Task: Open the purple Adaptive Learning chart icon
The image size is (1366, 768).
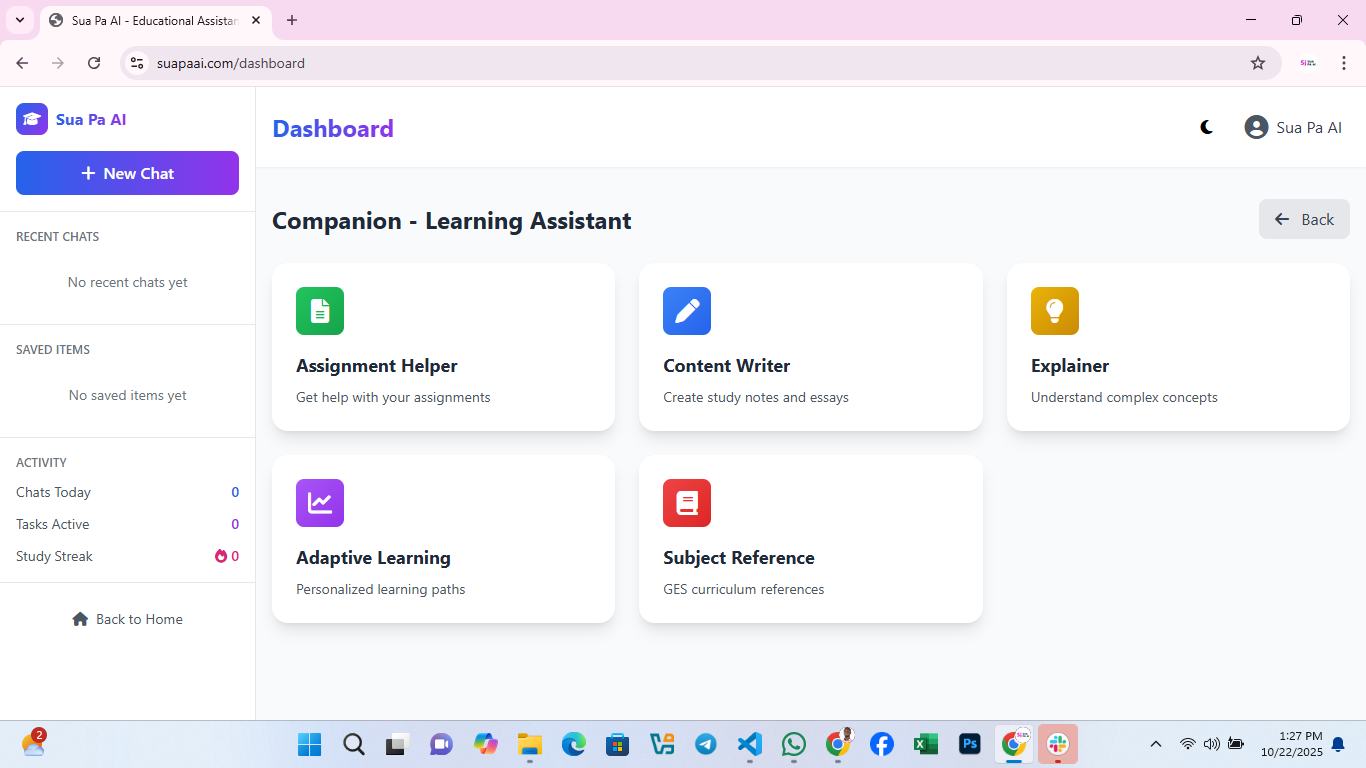Action: tap(320, 503)
